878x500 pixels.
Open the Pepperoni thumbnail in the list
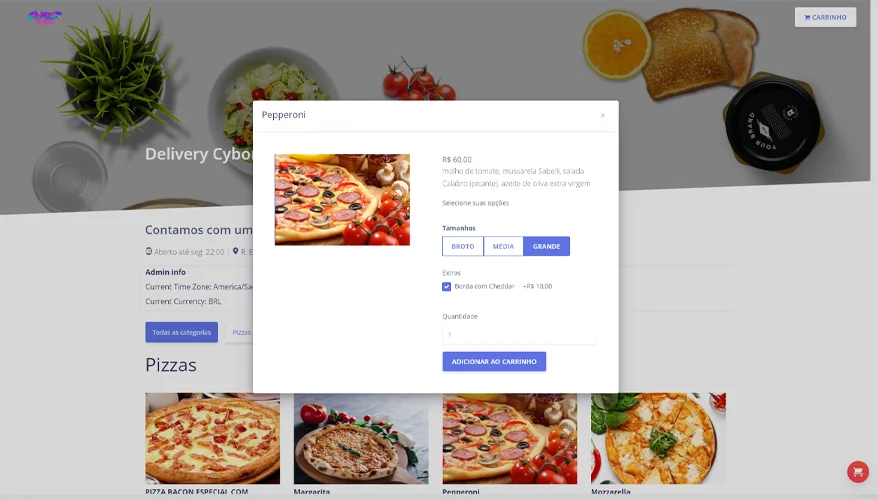pos(510,438)
